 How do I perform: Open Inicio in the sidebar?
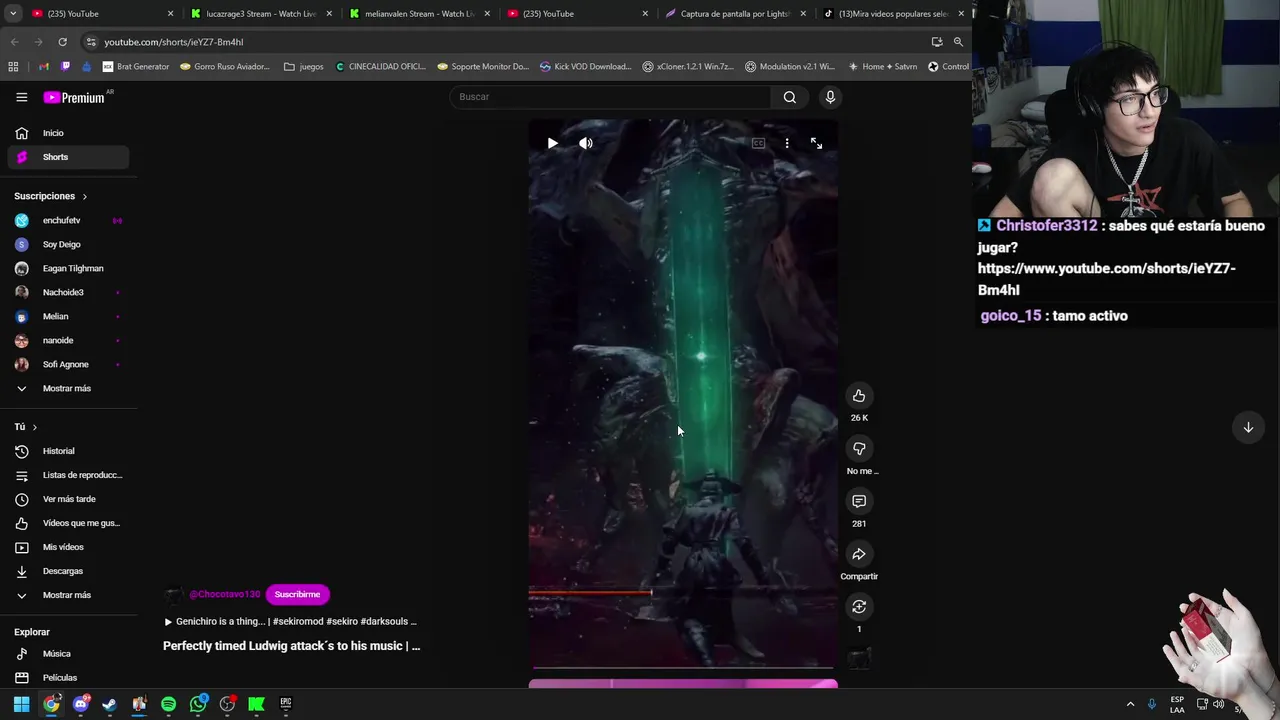click(68, 133)
